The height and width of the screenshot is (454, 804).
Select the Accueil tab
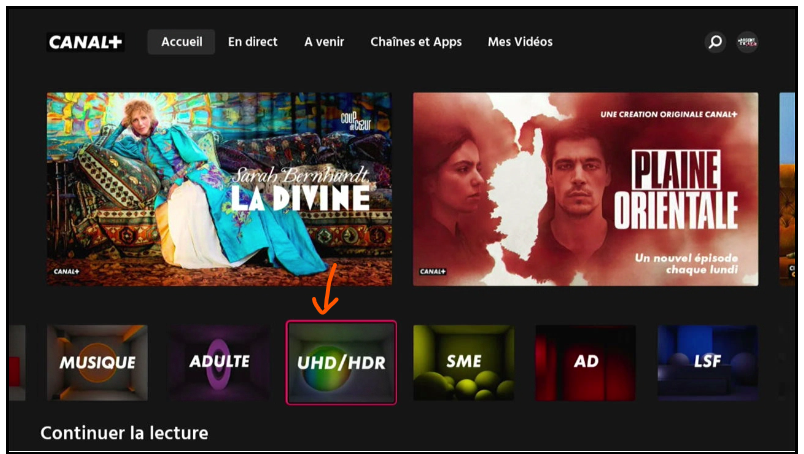(182, 42)
